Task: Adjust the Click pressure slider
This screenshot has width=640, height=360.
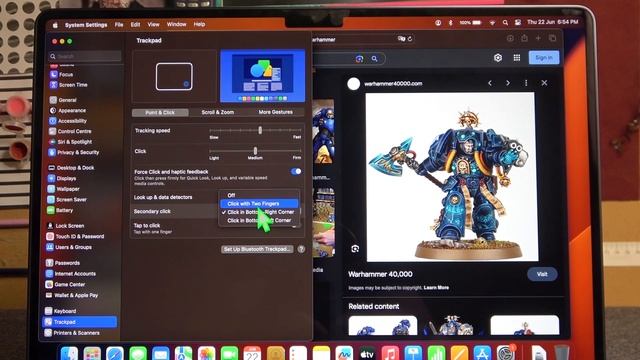Action: coord(256,151)
